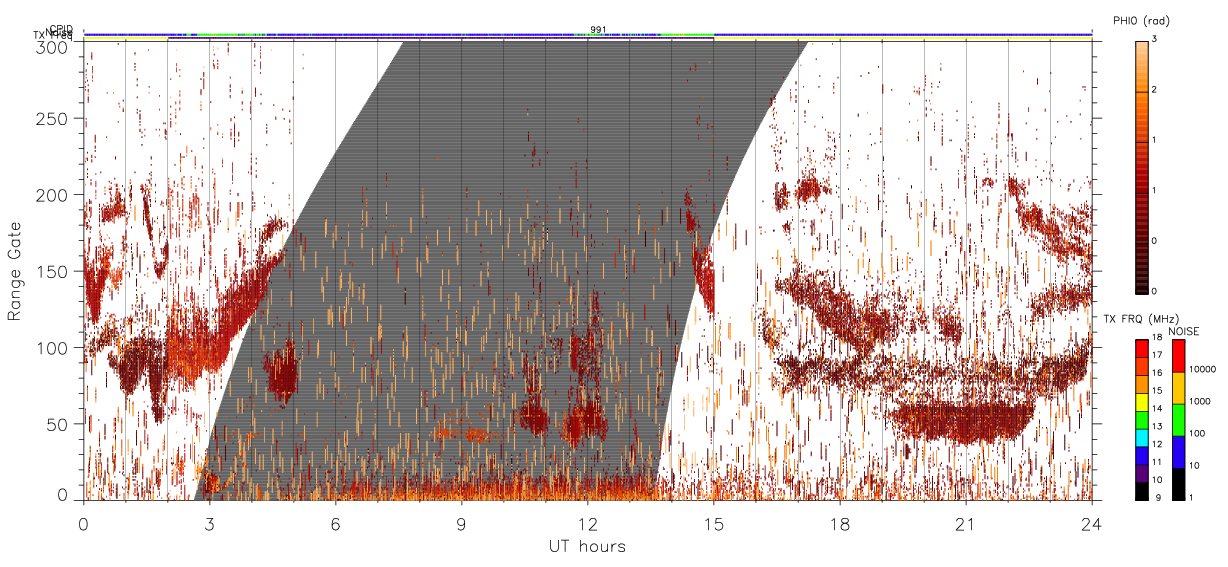Image resolution: width=1228 pixels, height=567 pixels.
Task: Click the NOISE legend value '1'
Action: (x=1191, y=498)
